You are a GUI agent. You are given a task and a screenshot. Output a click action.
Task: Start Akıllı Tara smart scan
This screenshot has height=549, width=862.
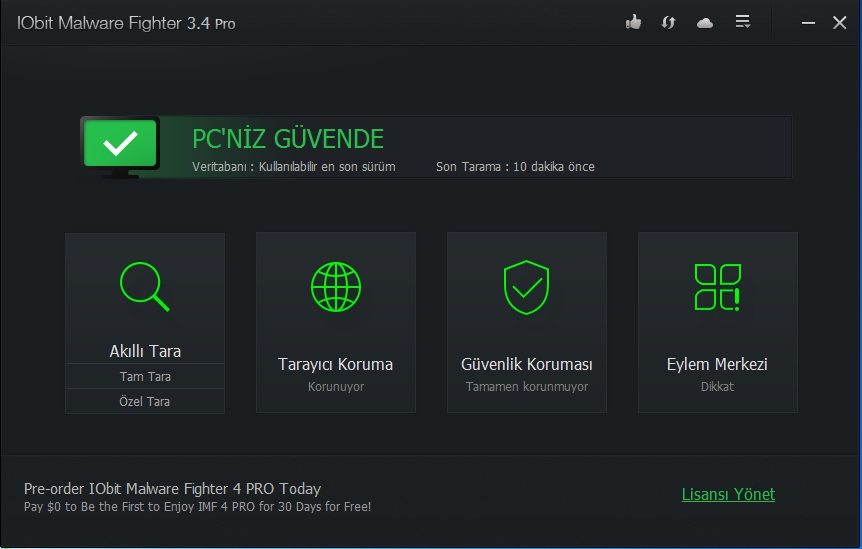[x=145, y=351]
